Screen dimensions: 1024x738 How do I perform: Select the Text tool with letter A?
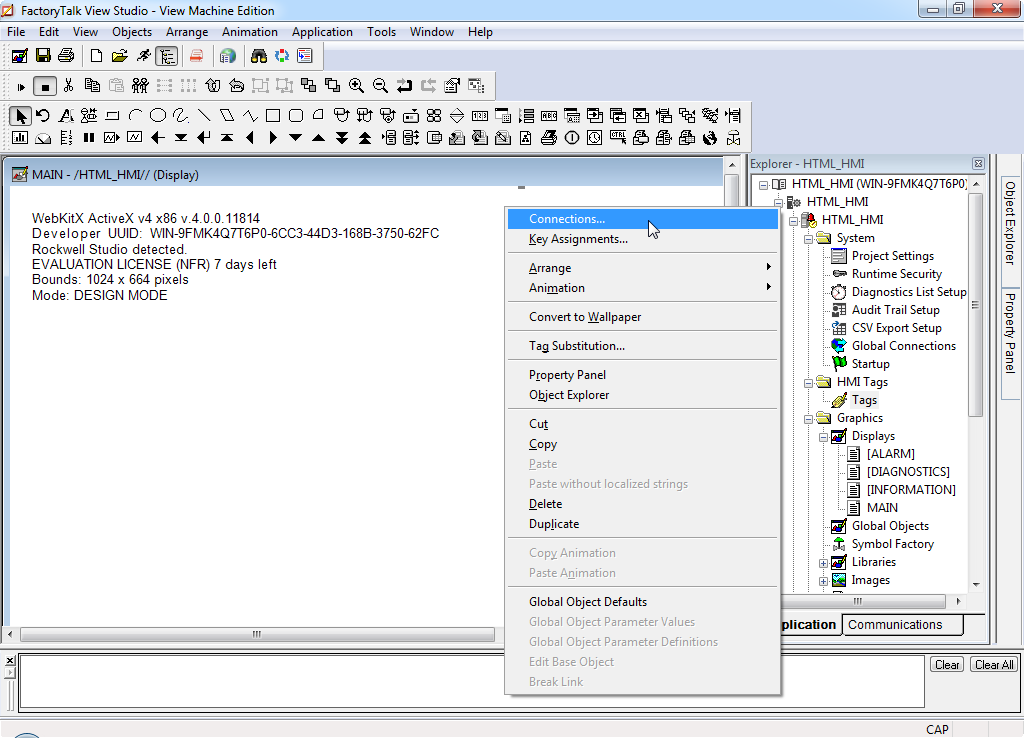(x=66, y=116)
